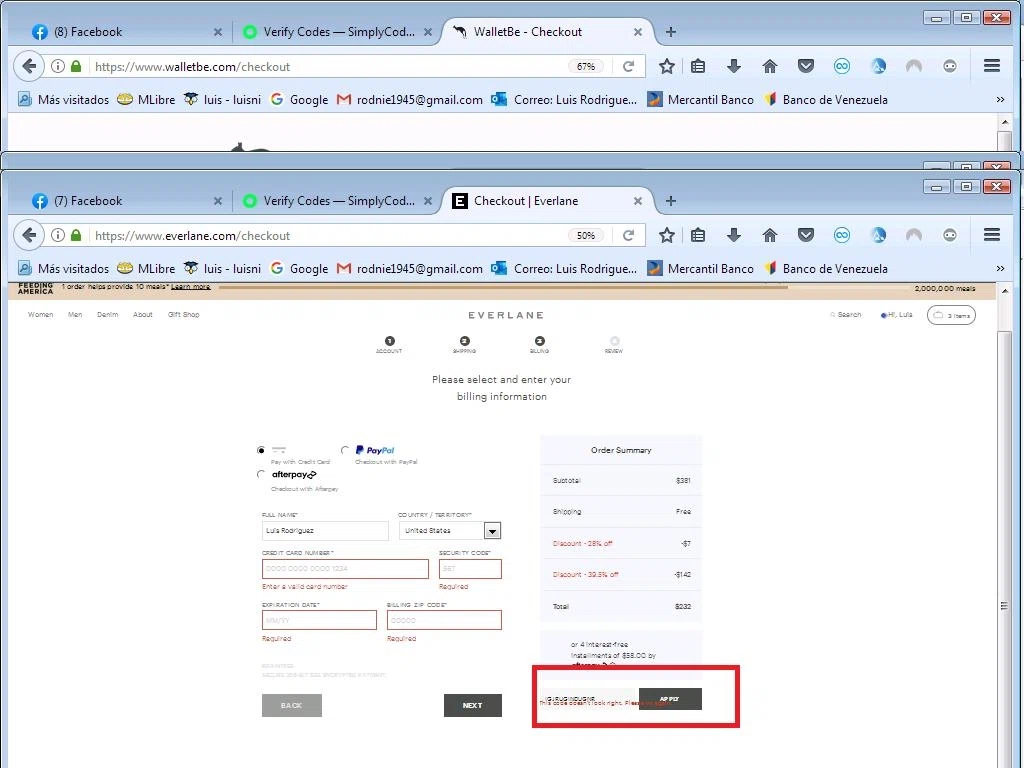Focus Security Code field
The height and width of the screenshot is (768, 1024).
[x=470, y=569]
